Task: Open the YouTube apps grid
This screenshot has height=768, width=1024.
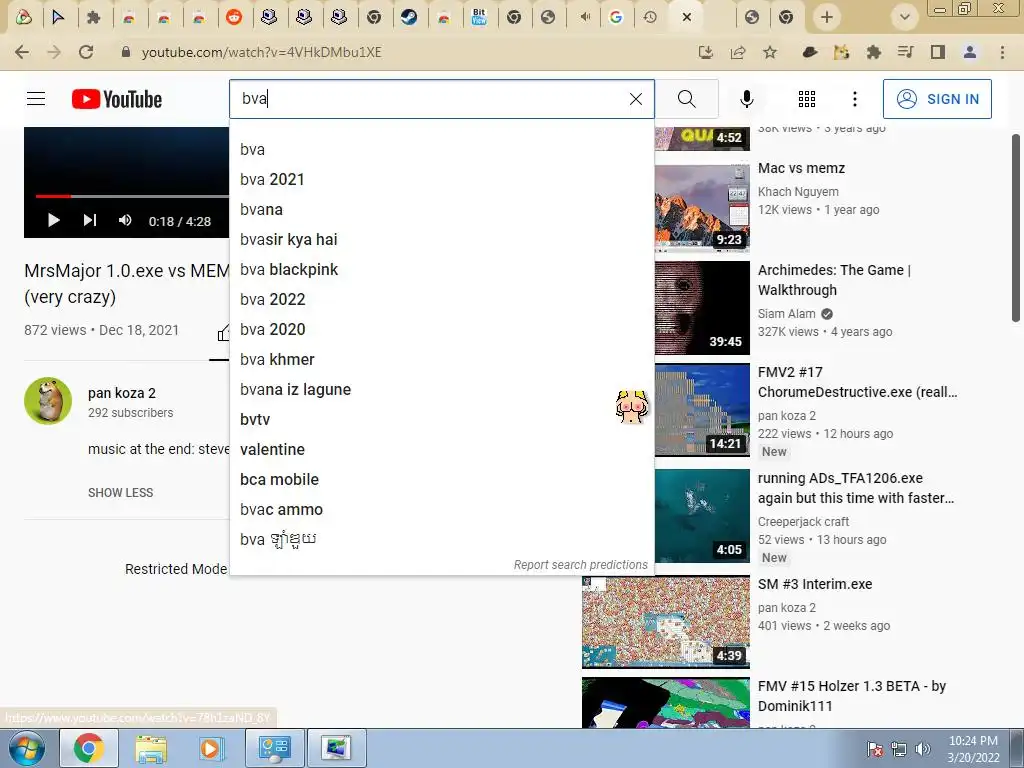Action: [x=807, y=99]
